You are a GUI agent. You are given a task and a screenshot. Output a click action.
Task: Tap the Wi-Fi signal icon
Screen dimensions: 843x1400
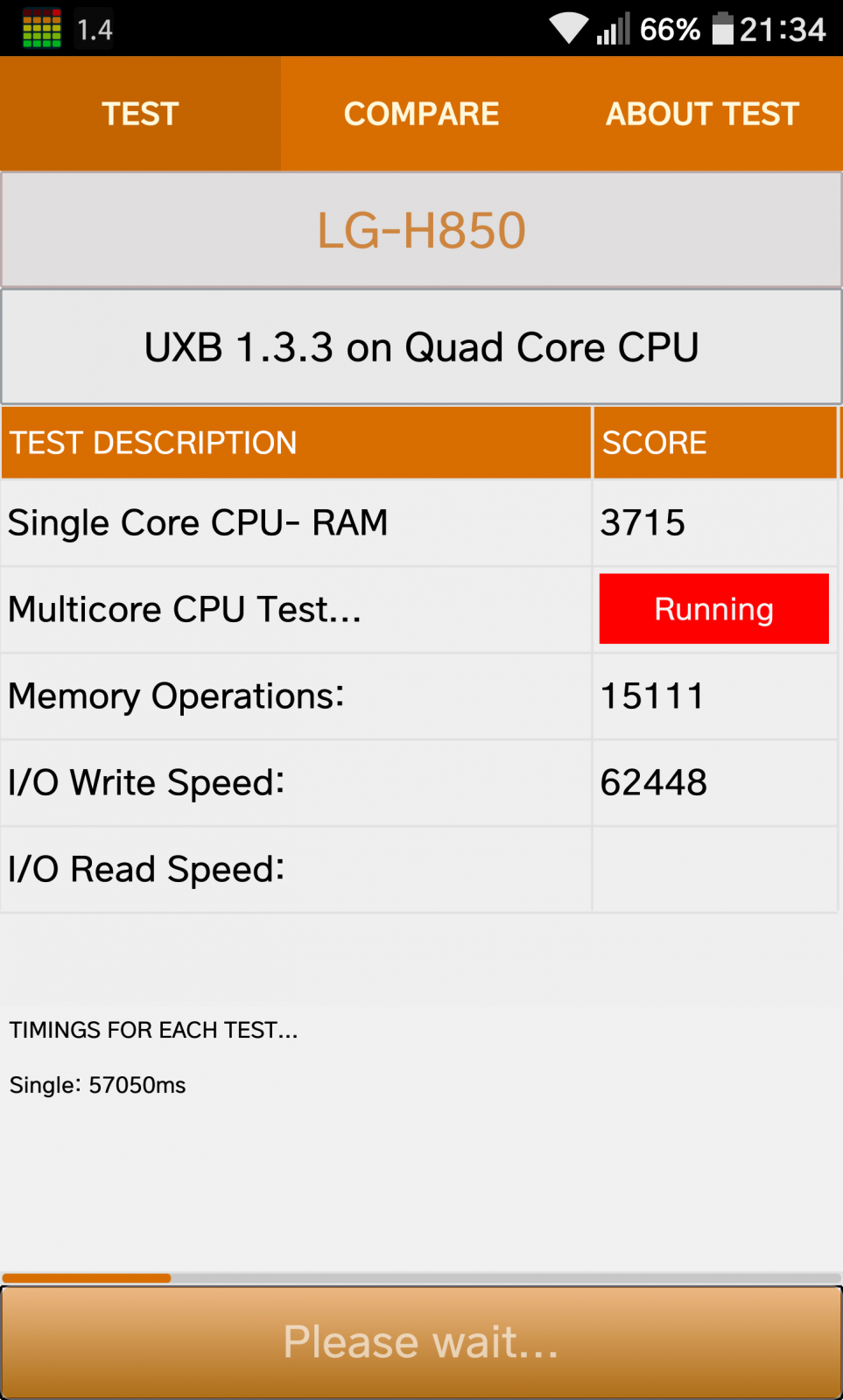pyautogui.click(x=569, y=29)
